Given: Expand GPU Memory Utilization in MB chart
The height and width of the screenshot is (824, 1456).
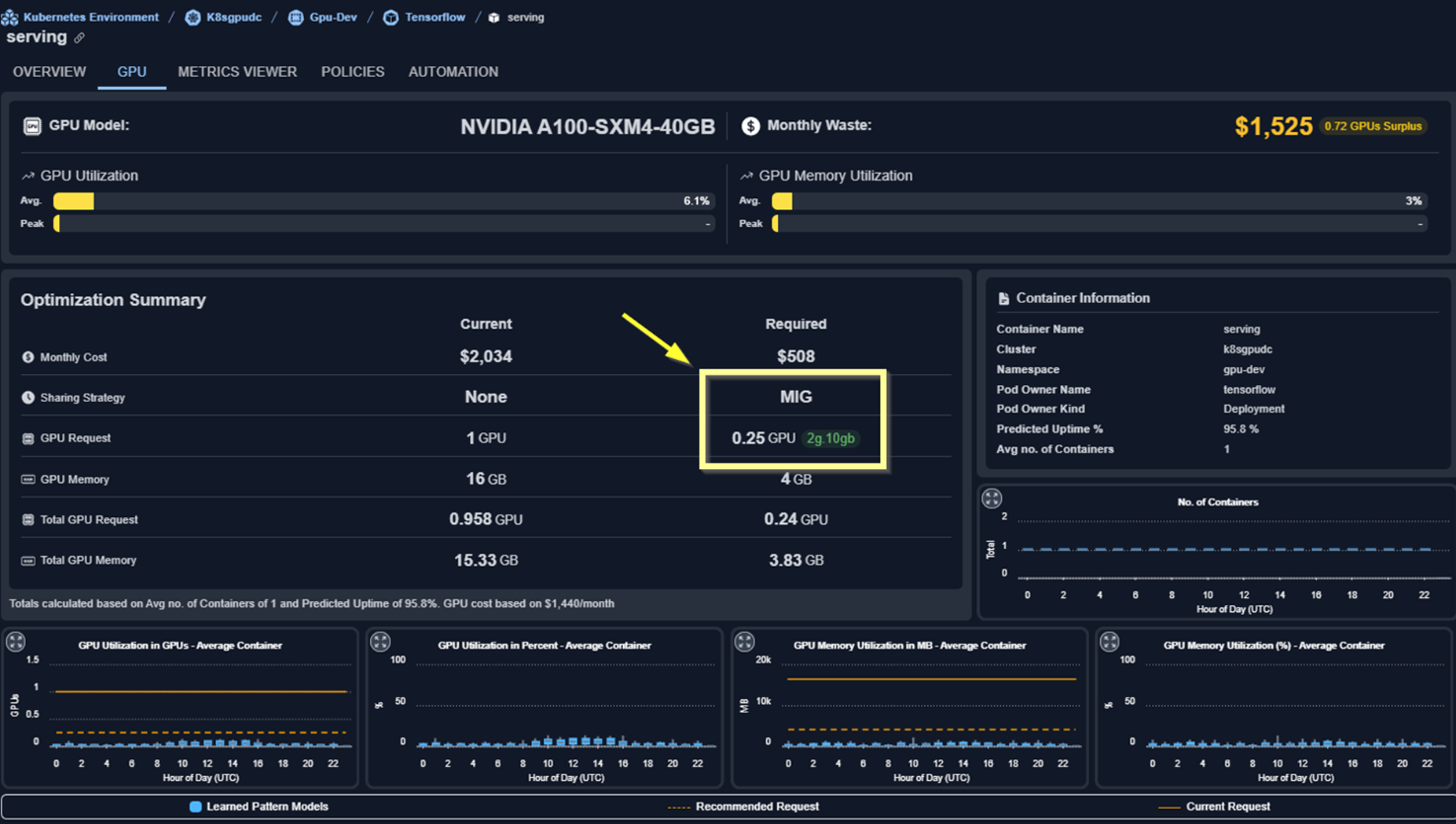Looking at the screenshot, I should click(744, 642).
